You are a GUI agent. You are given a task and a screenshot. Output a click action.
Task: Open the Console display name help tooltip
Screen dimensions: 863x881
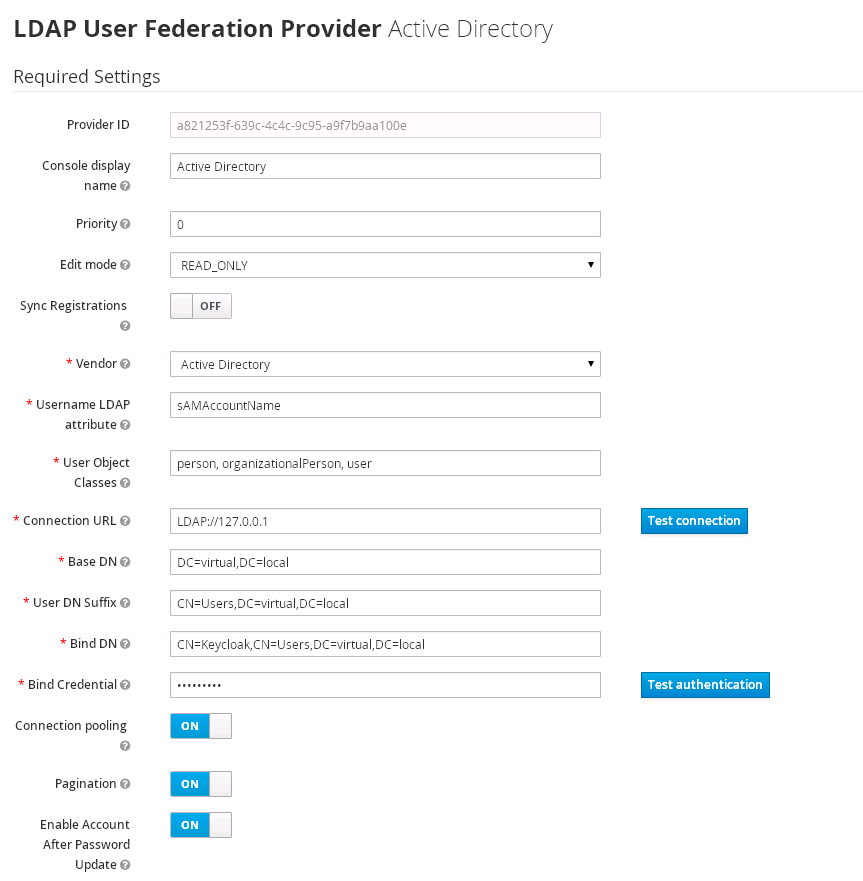pos(125,186)
